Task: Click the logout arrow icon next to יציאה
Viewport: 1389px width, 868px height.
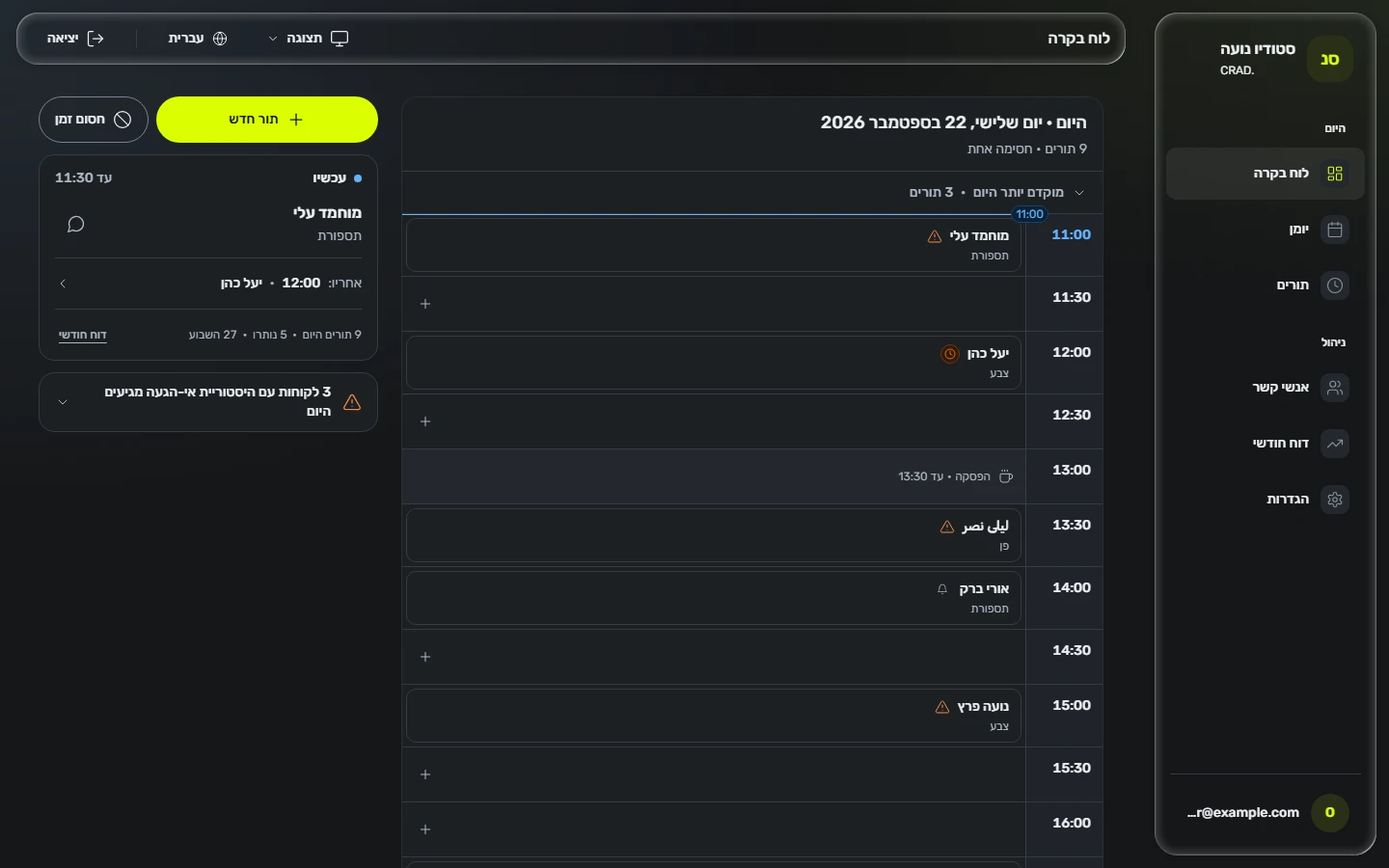Action: pos(95,39)
